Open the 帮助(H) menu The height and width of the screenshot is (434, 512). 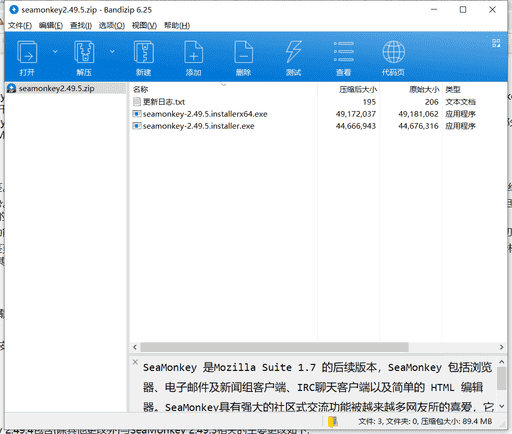[177, 26]
